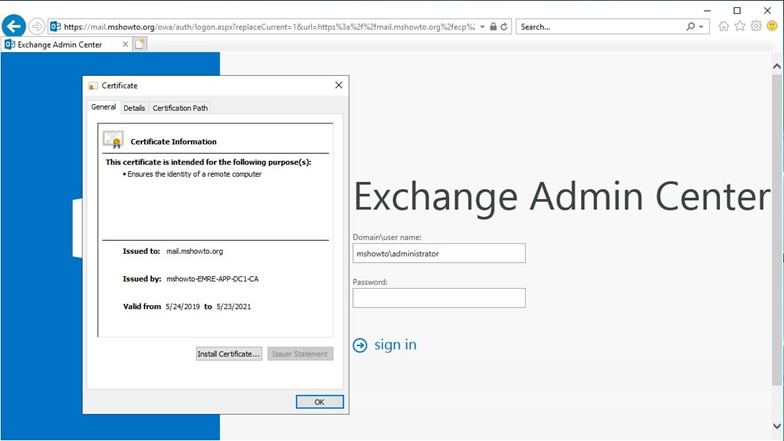The width and height of the screenshot is (784, 441).
Task: Click the page scrollbar down arrow
Action: click(776, 426)
